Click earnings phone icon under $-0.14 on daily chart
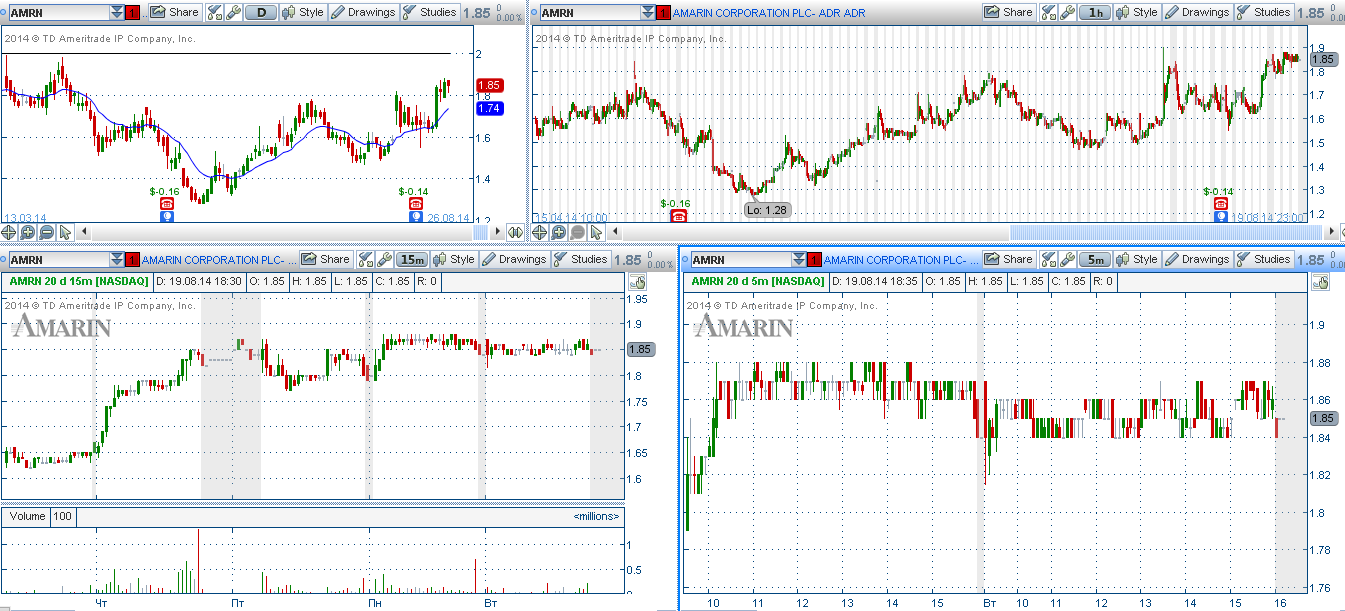 click(416, 203)
